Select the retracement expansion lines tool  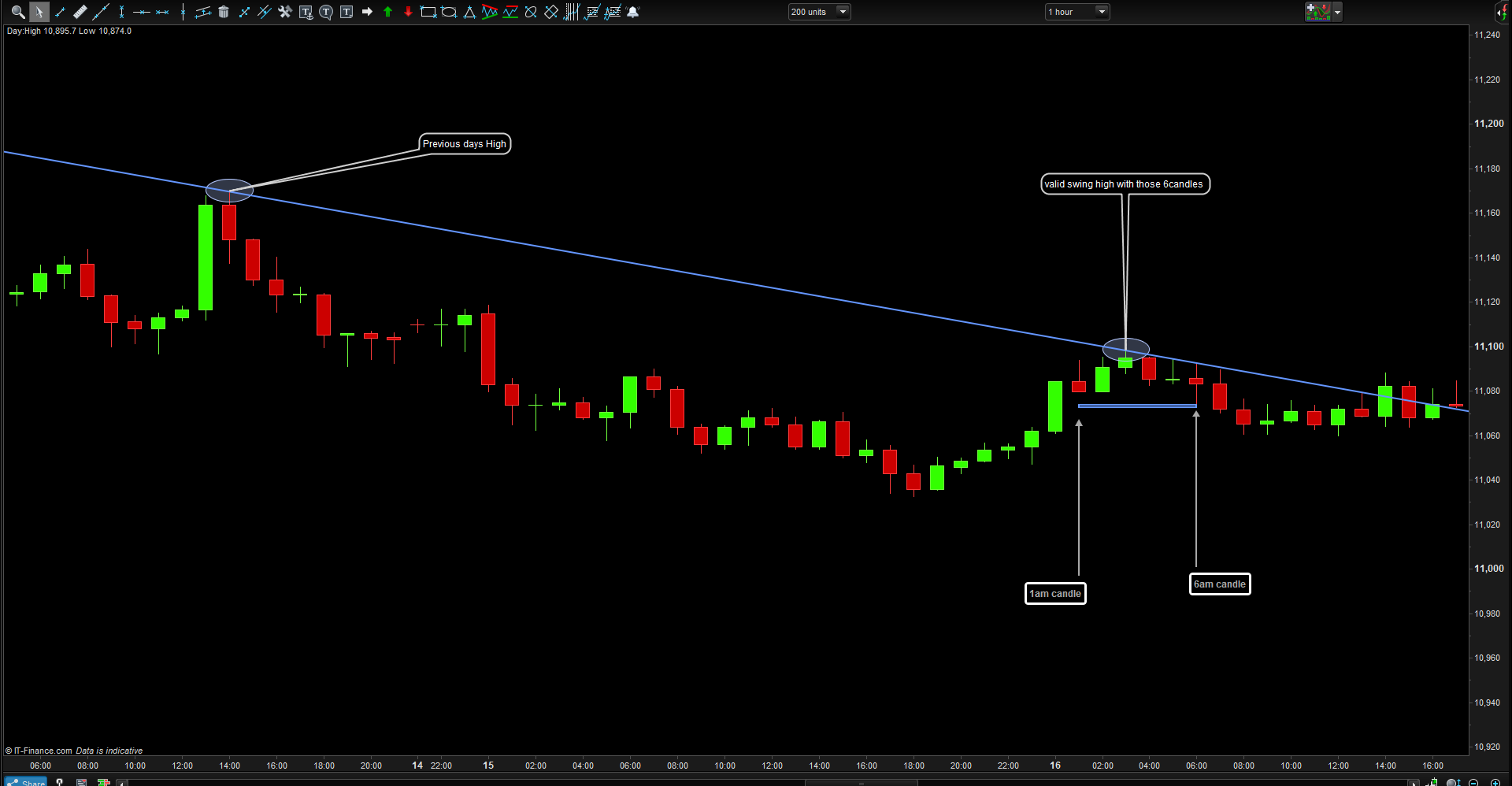pyautogui.click(x=613, y=12)
